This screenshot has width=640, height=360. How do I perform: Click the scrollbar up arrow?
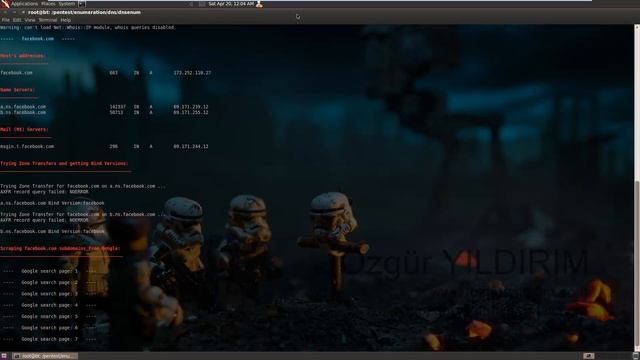click(637, 27)
